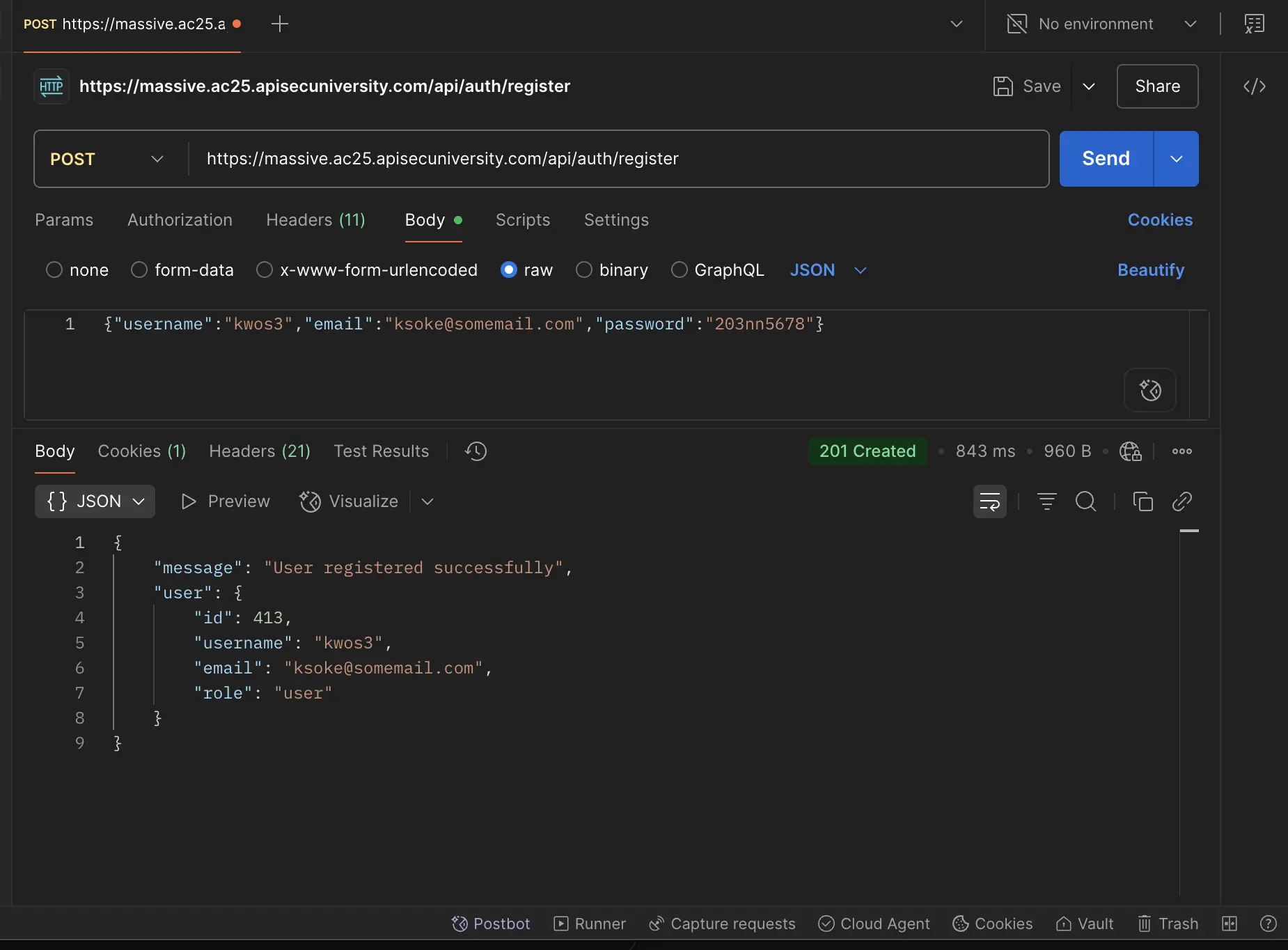Open the request Settings tab

point(616,220)
